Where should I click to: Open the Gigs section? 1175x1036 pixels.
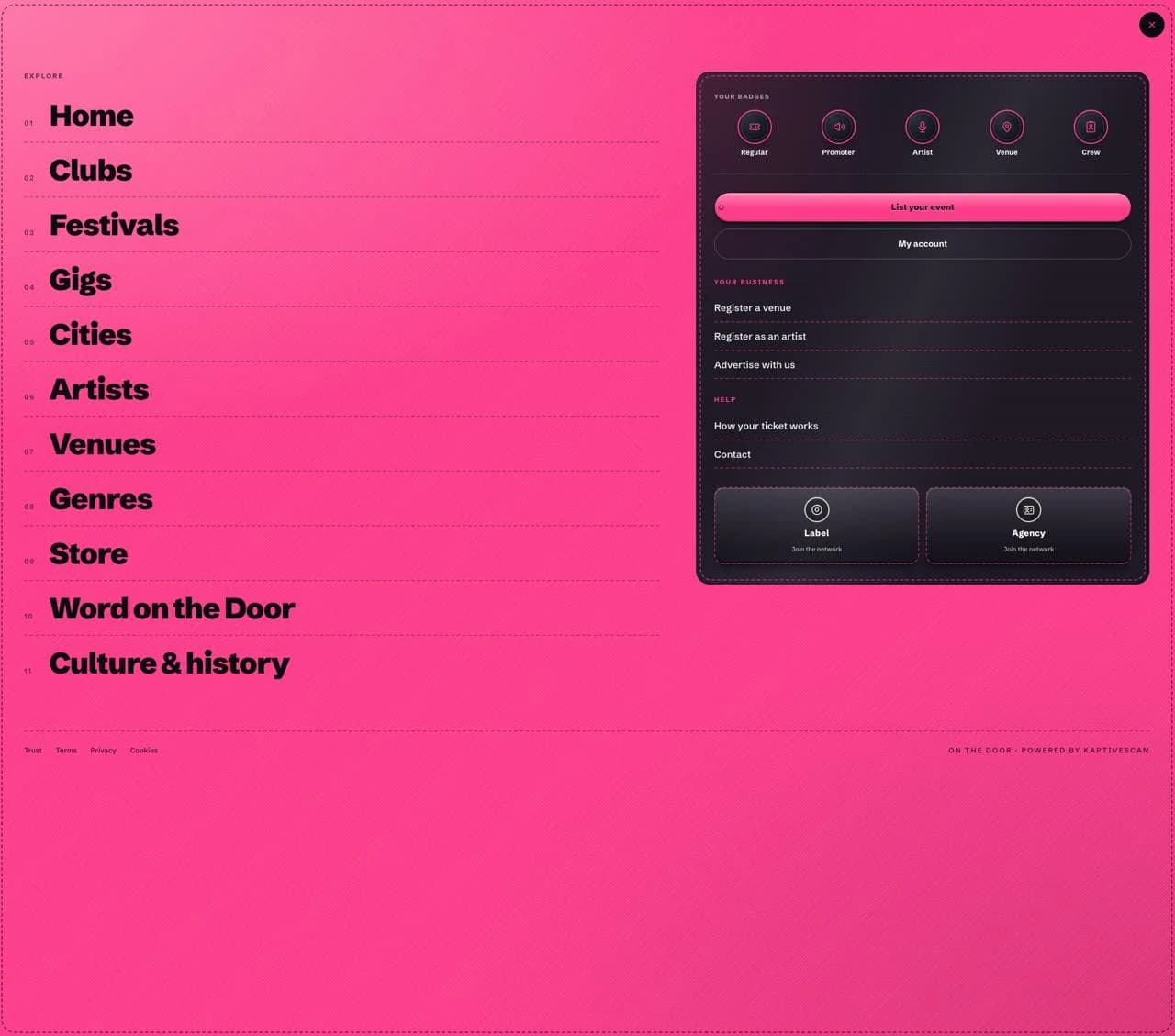pos(81,281)
